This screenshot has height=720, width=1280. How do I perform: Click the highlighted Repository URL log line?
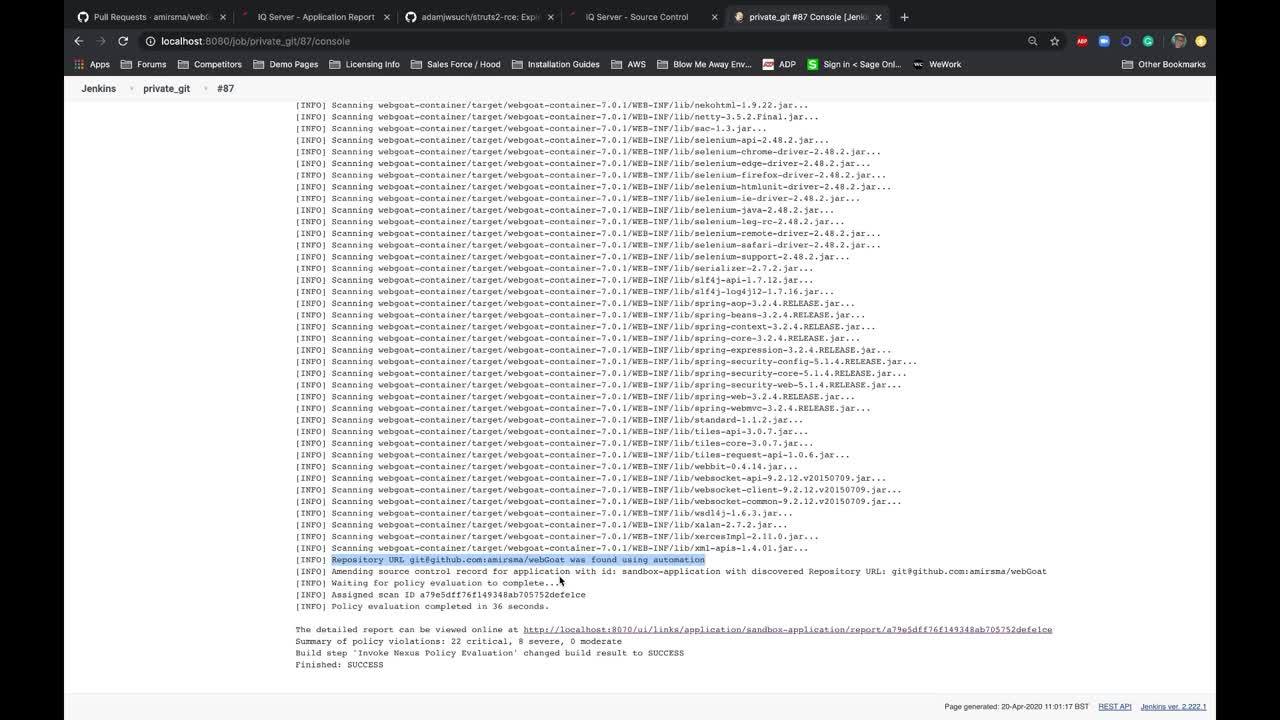(x=518, y=560)
